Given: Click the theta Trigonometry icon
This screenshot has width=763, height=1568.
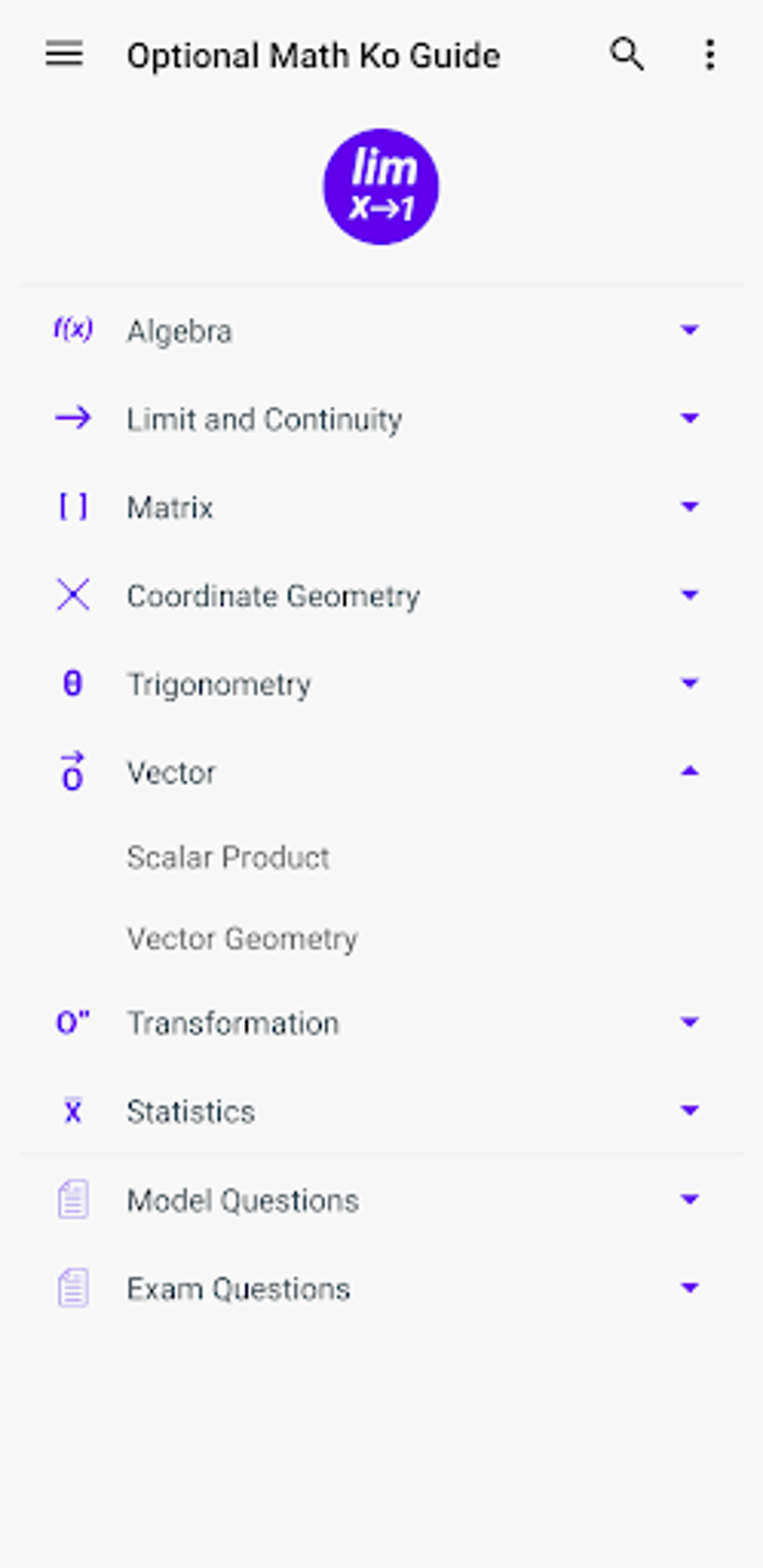Looking at the screenshot, I should click(73, 683).
